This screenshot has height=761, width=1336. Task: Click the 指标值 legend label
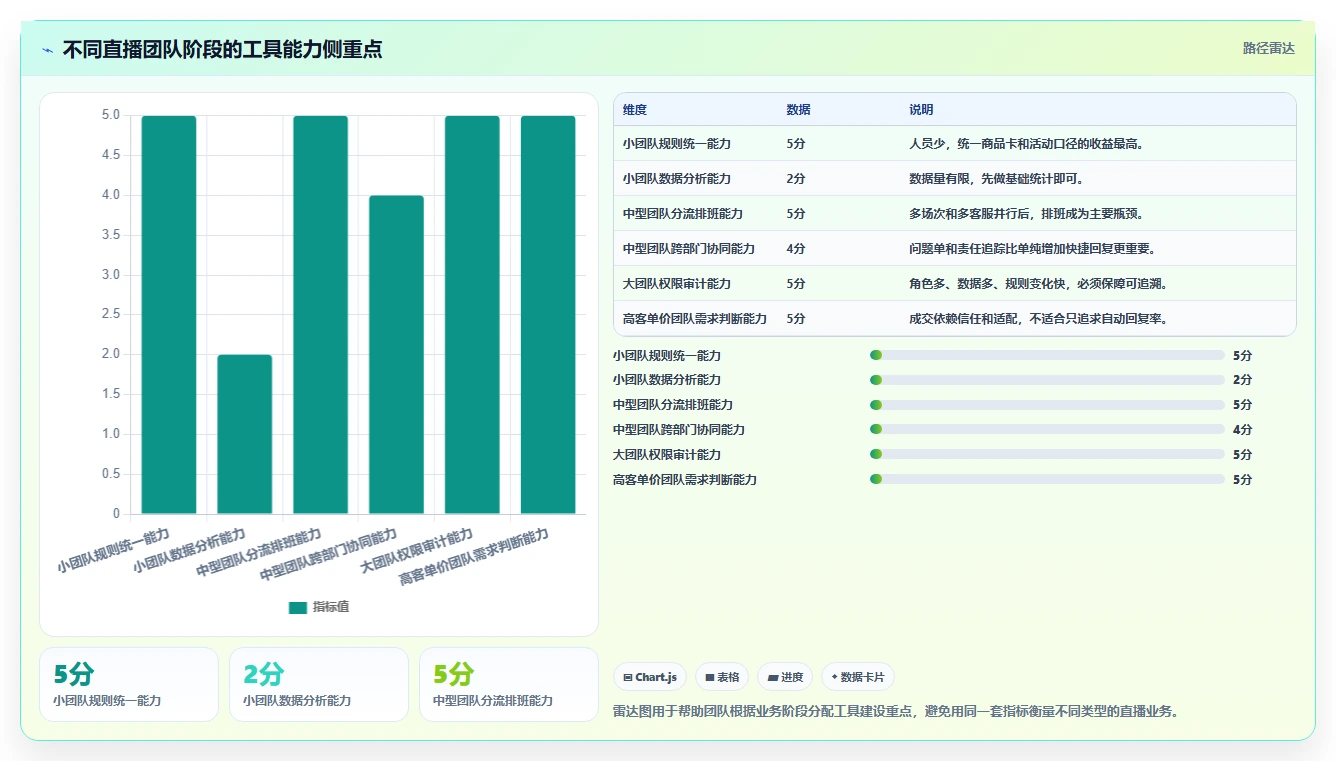click(331, 607)
